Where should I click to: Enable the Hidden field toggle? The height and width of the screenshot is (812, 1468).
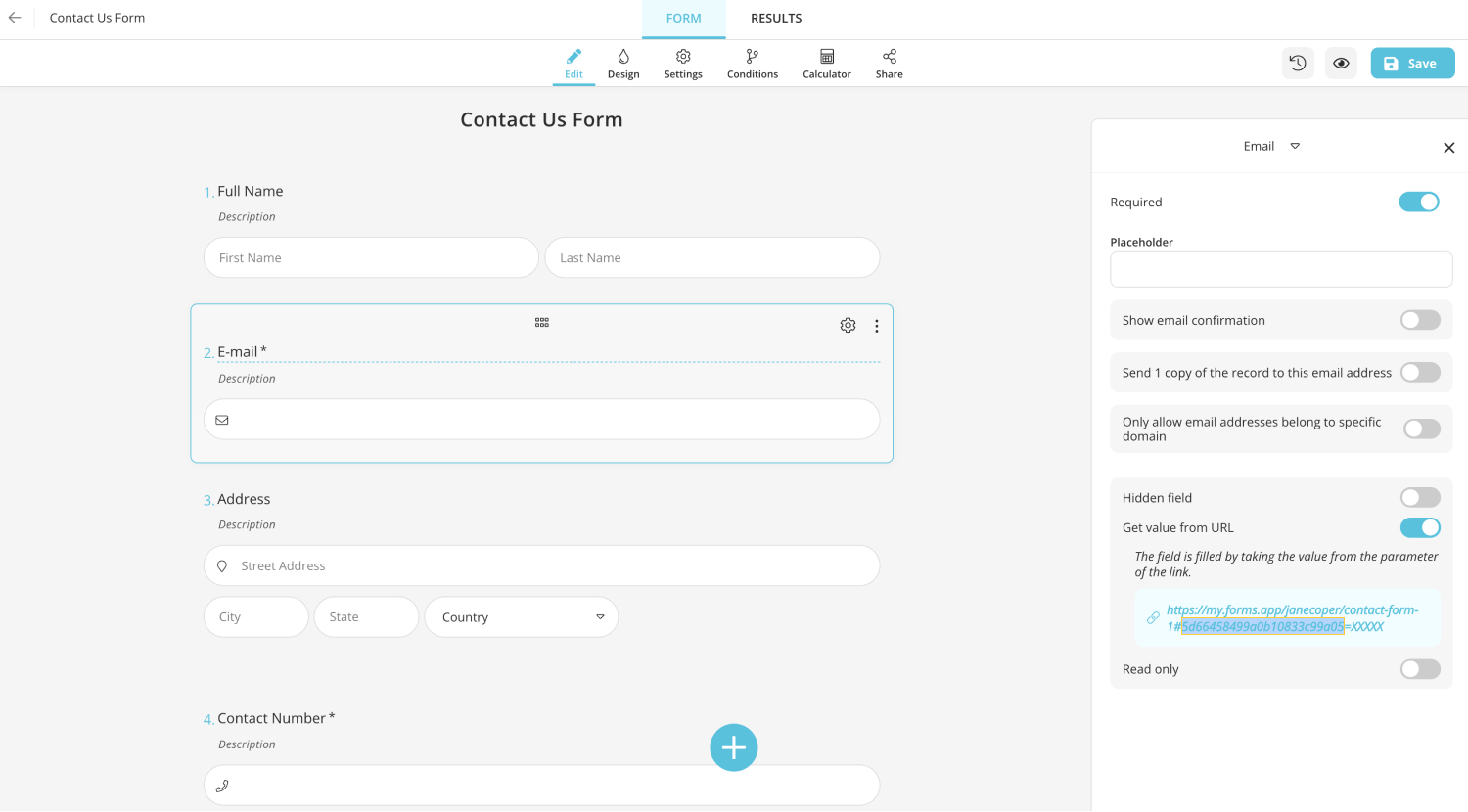1420,496
